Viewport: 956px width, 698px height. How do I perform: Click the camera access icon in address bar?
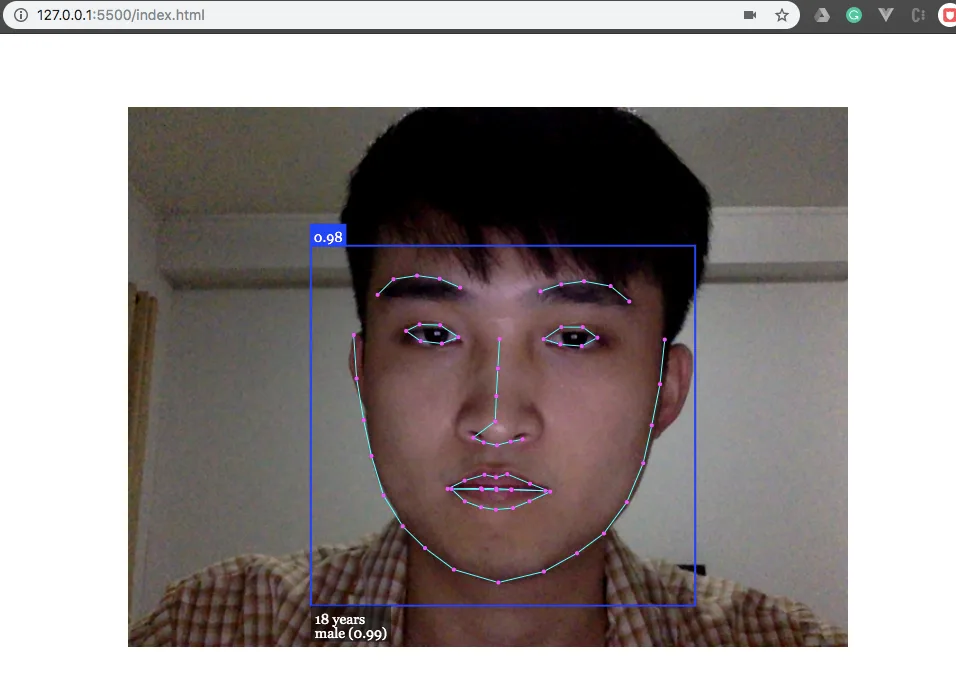[x=750, y=15]
